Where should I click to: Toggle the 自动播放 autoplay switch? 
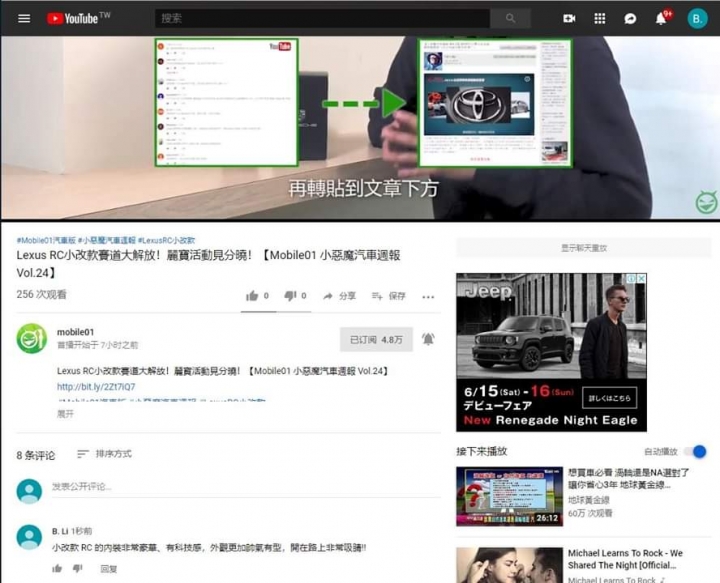click(x=696, y=452)
